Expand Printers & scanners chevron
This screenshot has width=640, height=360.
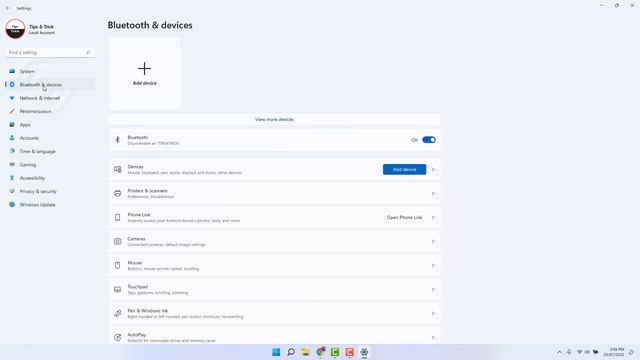coord(433,193)
